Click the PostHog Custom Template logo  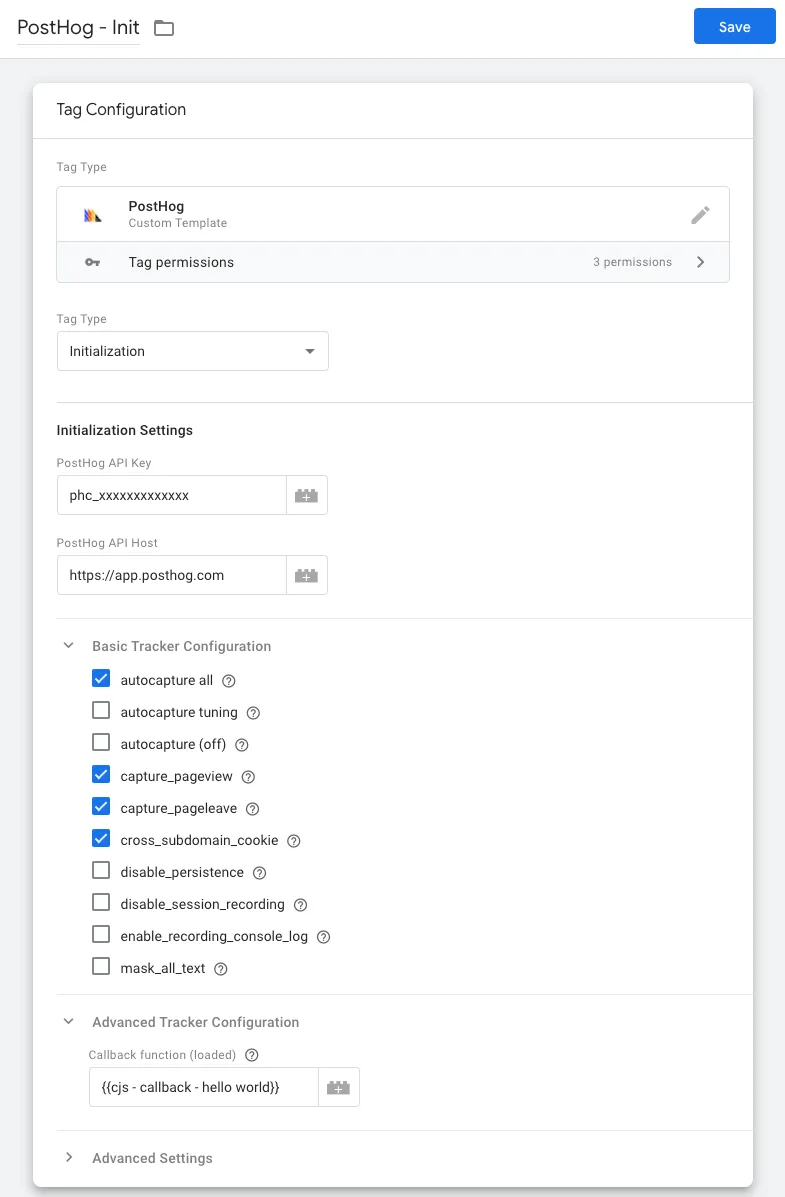point(94,214)
